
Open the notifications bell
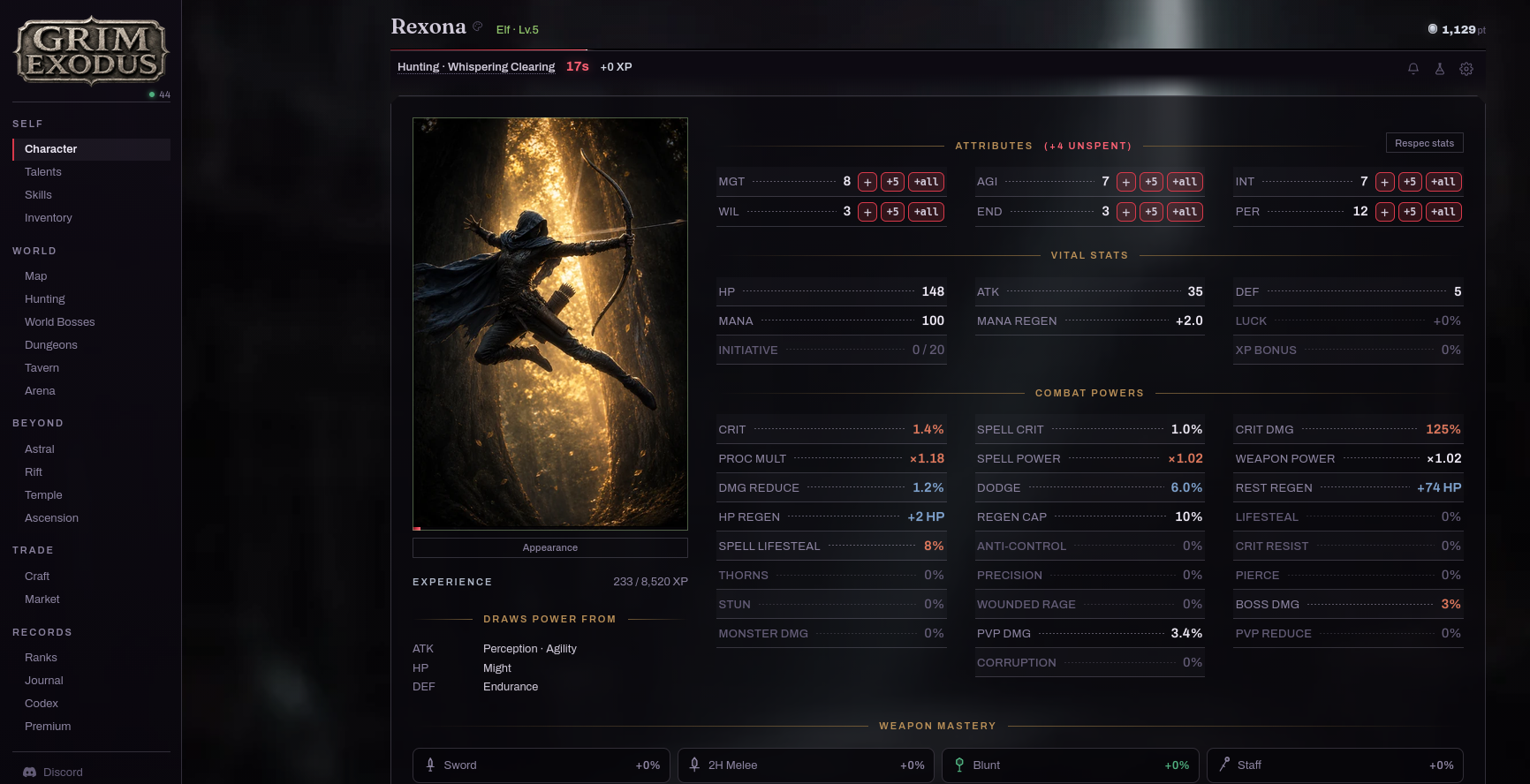click(1413, 69)
